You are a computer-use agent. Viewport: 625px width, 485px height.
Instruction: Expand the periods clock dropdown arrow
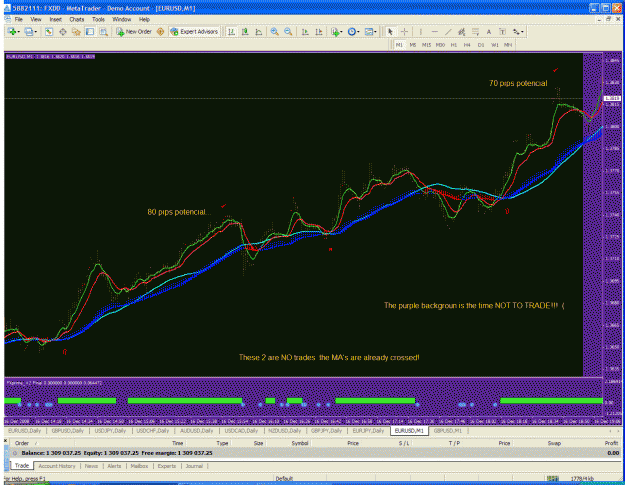358,32
